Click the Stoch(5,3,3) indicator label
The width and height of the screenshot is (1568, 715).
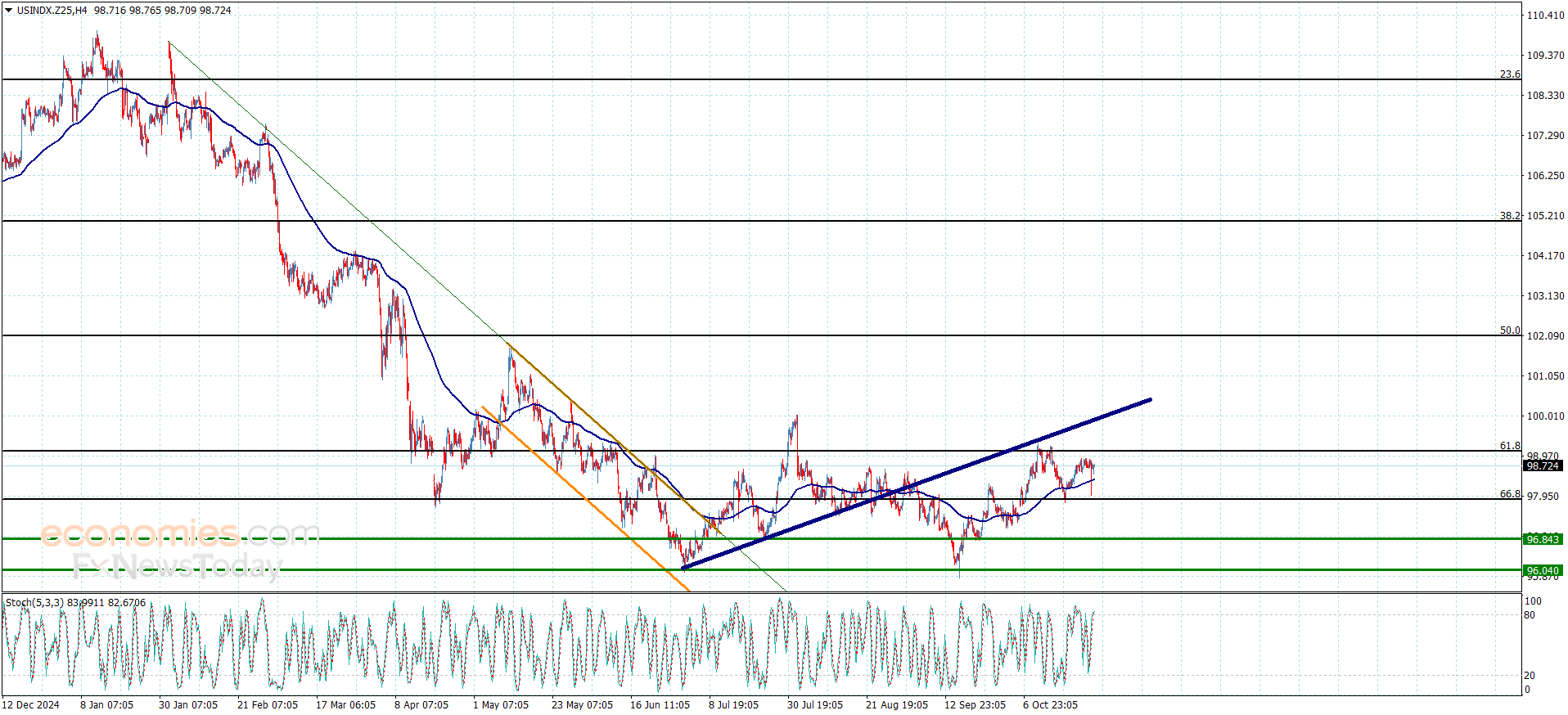pyautogui.click(x=34, y=603)
